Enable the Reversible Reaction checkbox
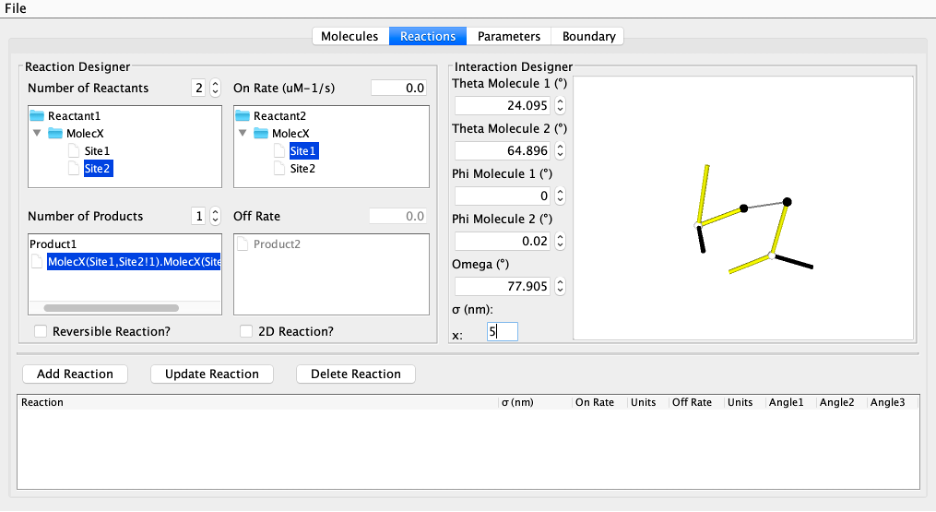The height and width of the screenshot is (512, 936). point(41,331)
